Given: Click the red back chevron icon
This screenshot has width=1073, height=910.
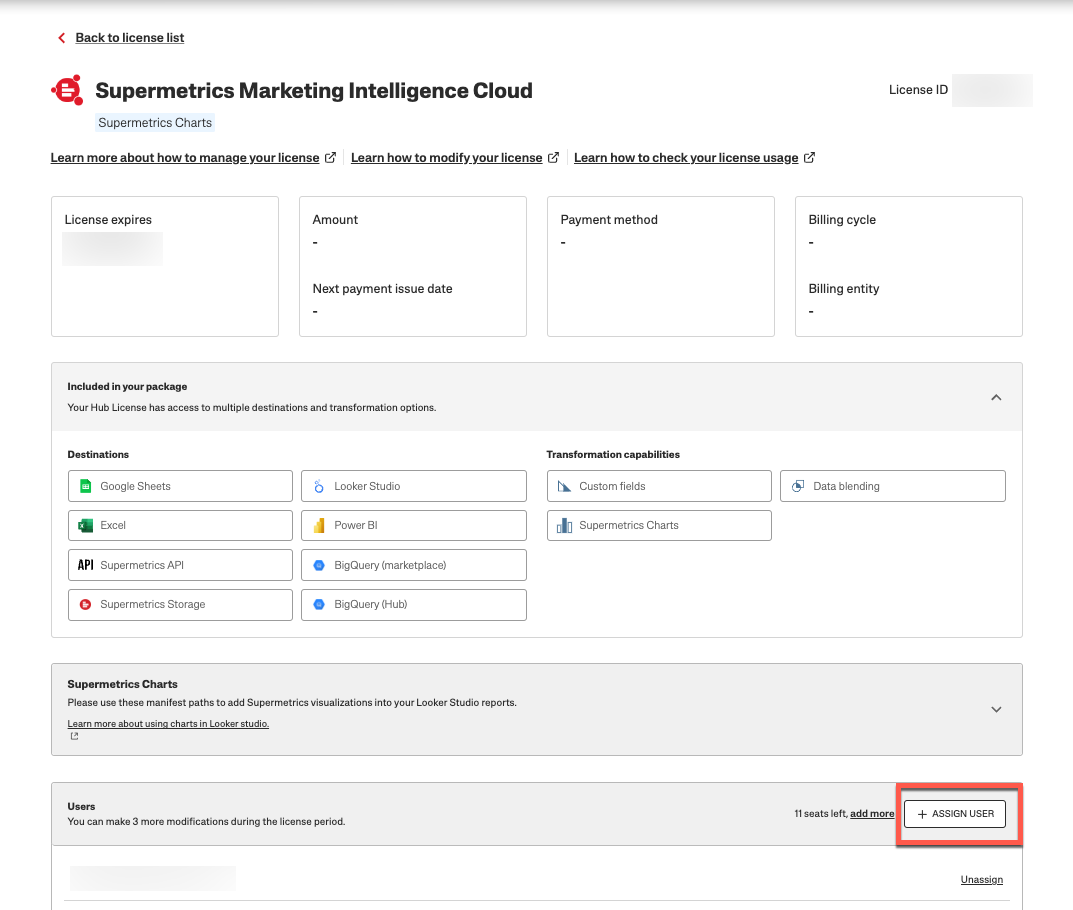Looking at the screenshot, I should 62,38.
